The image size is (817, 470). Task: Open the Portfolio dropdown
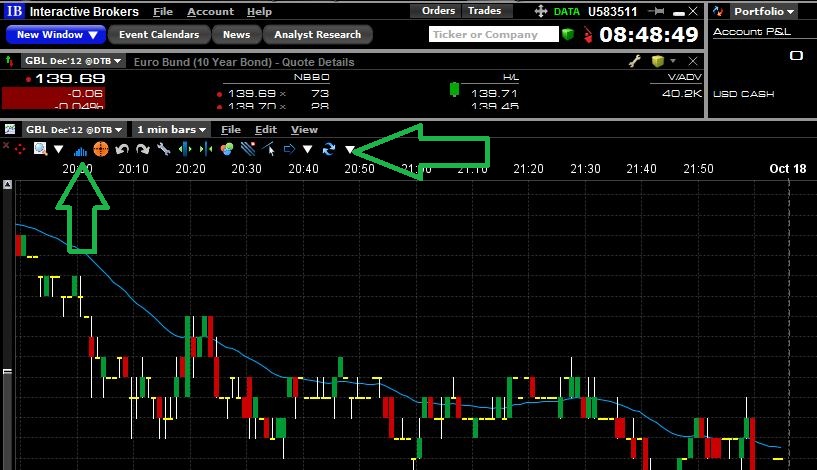[764, 11]
